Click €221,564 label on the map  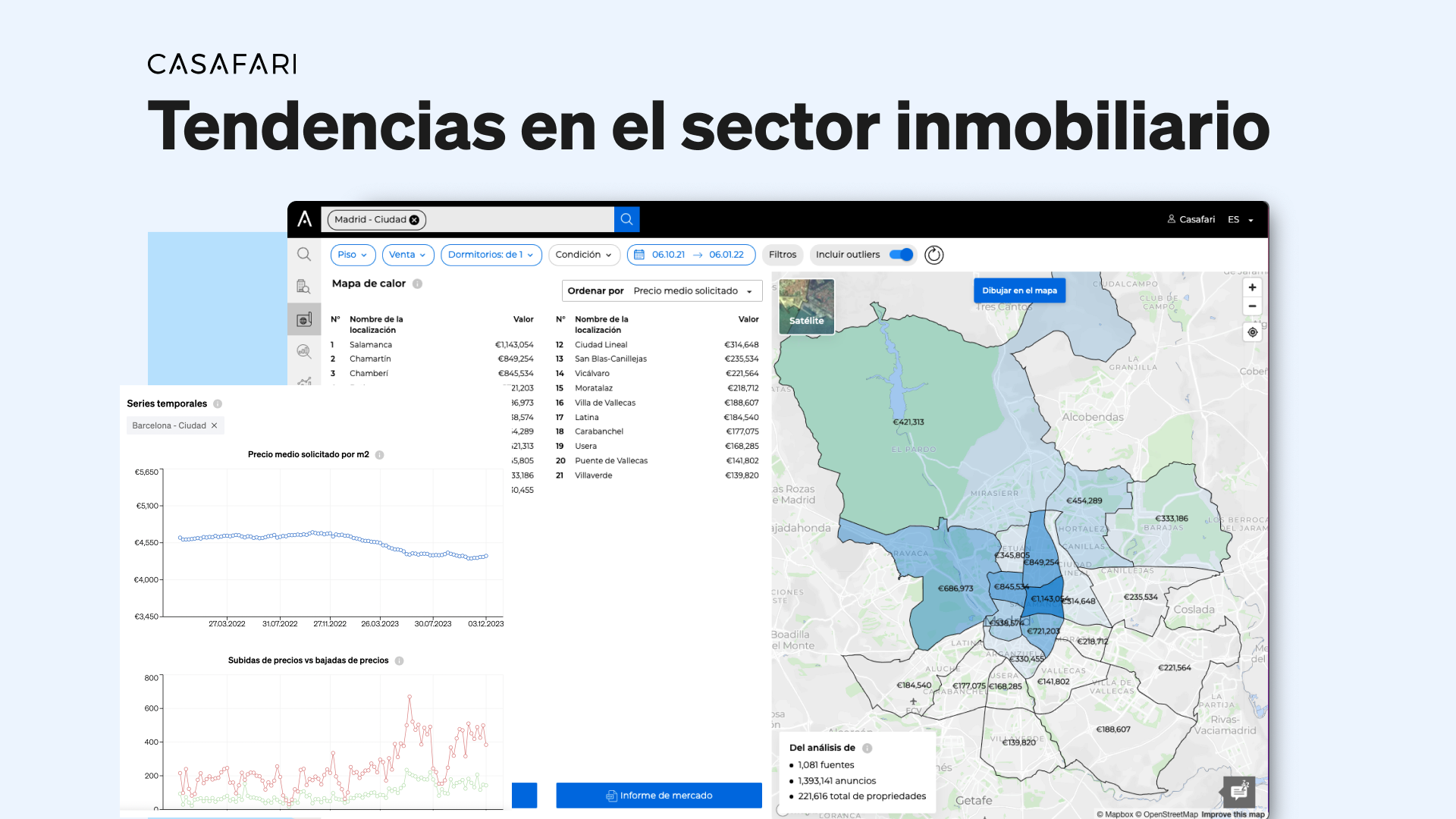click(1175, 668)
